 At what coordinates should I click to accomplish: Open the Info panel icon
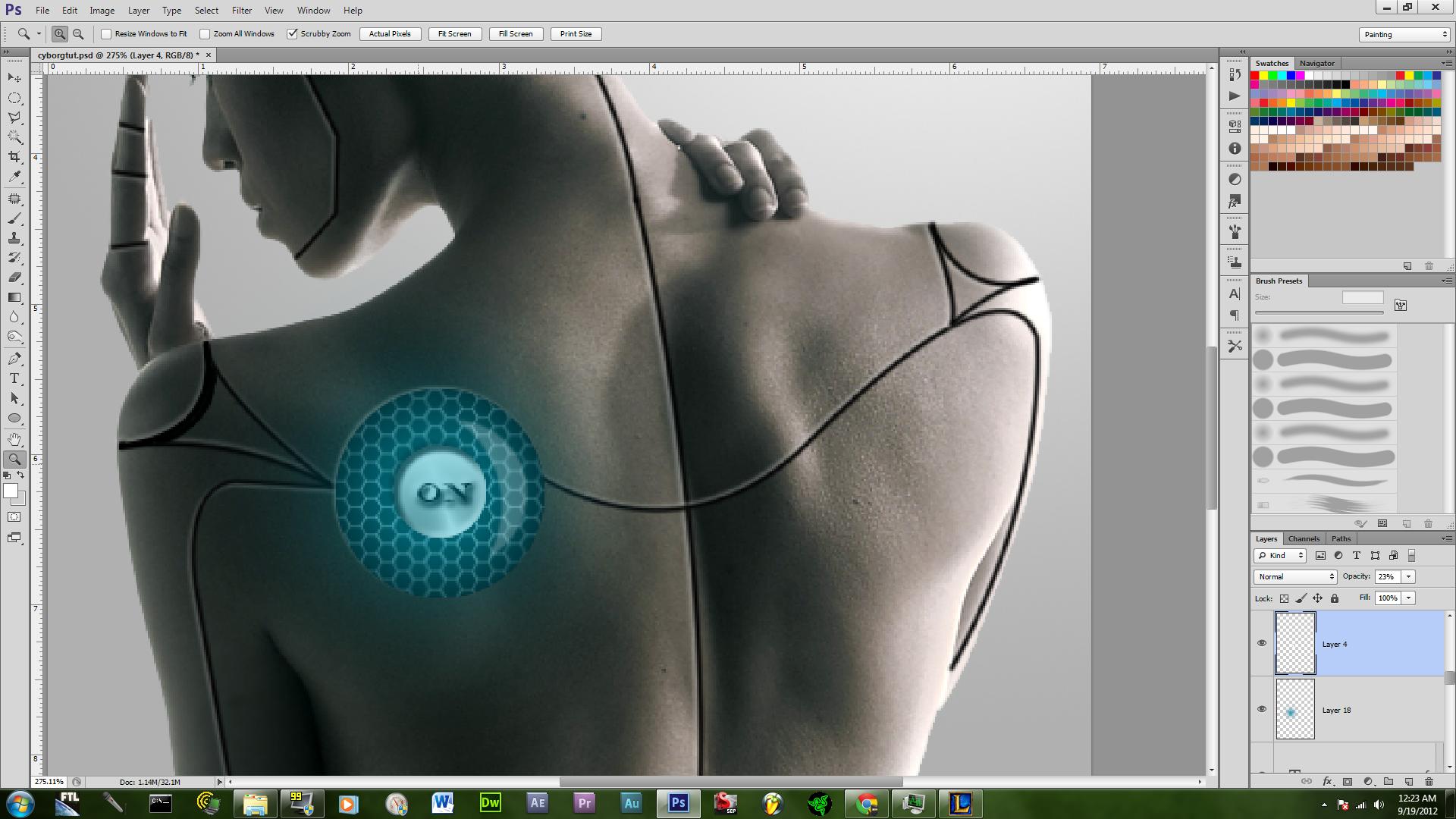coord(1235,149)
